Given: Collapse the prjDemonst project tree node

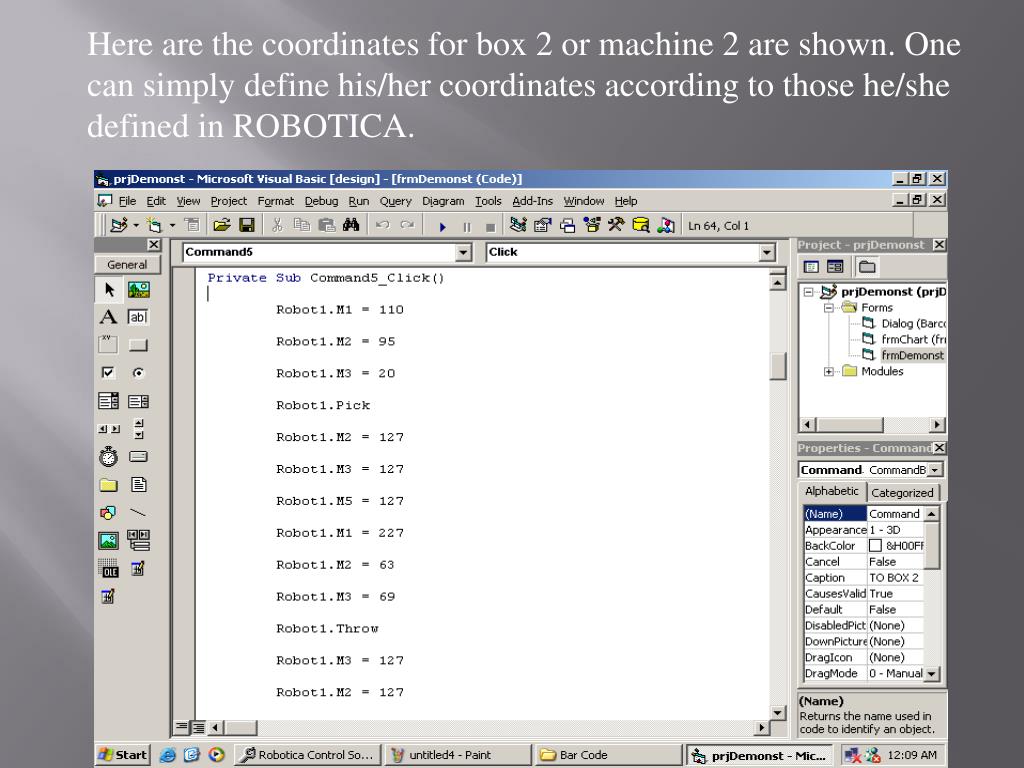Looking at the screenshot, I should click(x=808, y=292).
